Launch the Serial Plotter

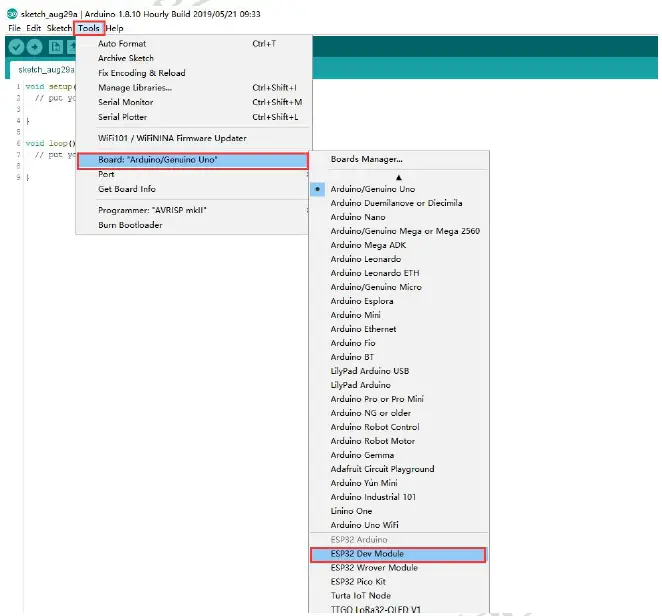tap(193, 117)
